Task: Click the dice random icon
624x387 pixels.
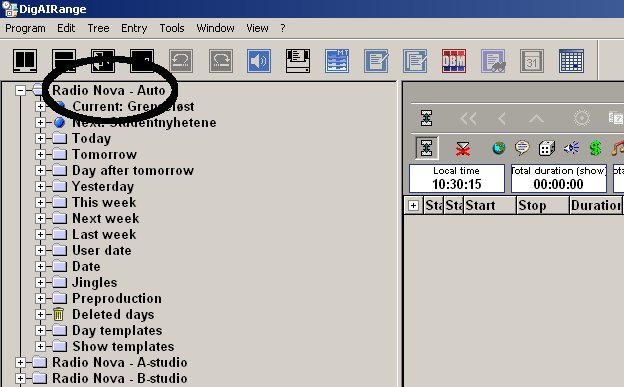Action: click(547, 148)
